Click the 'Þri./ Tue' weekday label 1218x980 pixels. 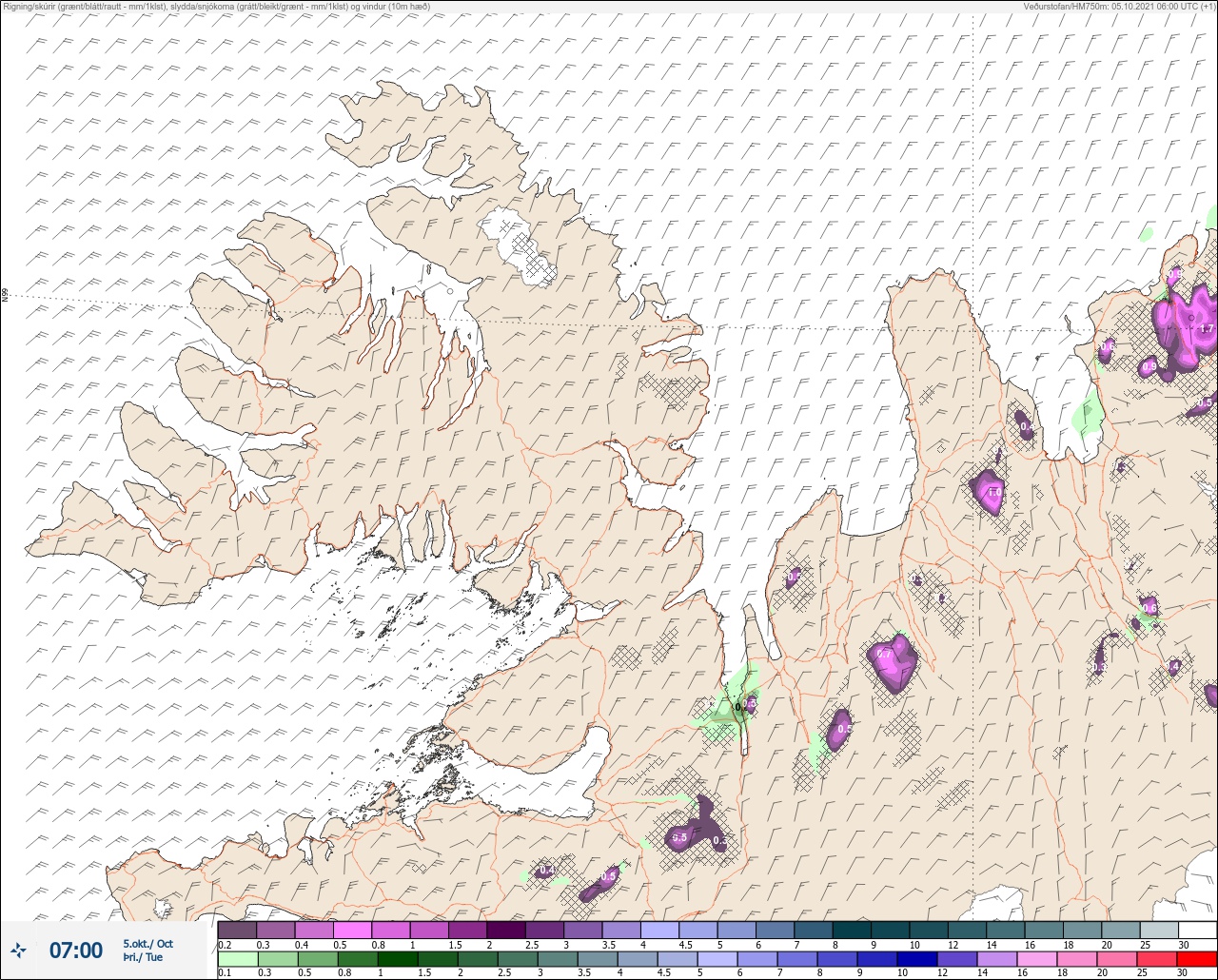143,957
